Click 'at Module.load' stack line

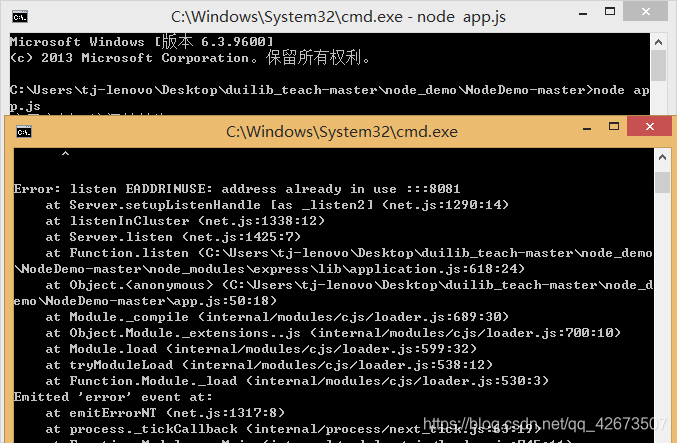pos(261,348)
